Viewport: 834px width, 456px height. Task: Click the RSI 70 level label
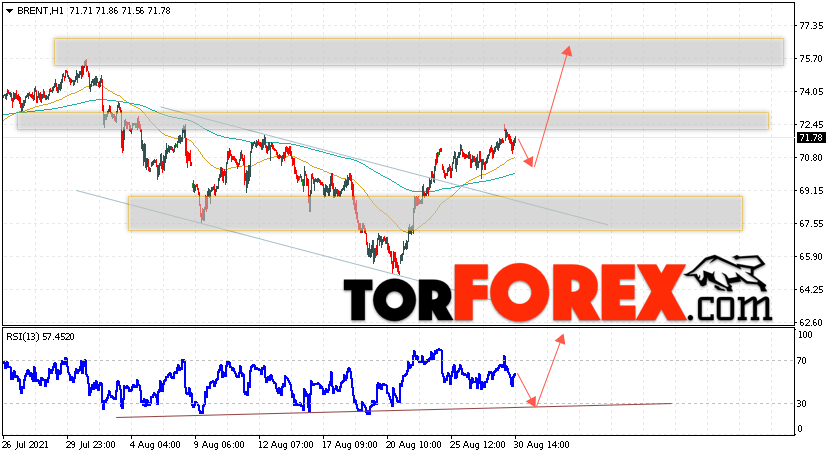pyautogui.click(x=803, y=361)
